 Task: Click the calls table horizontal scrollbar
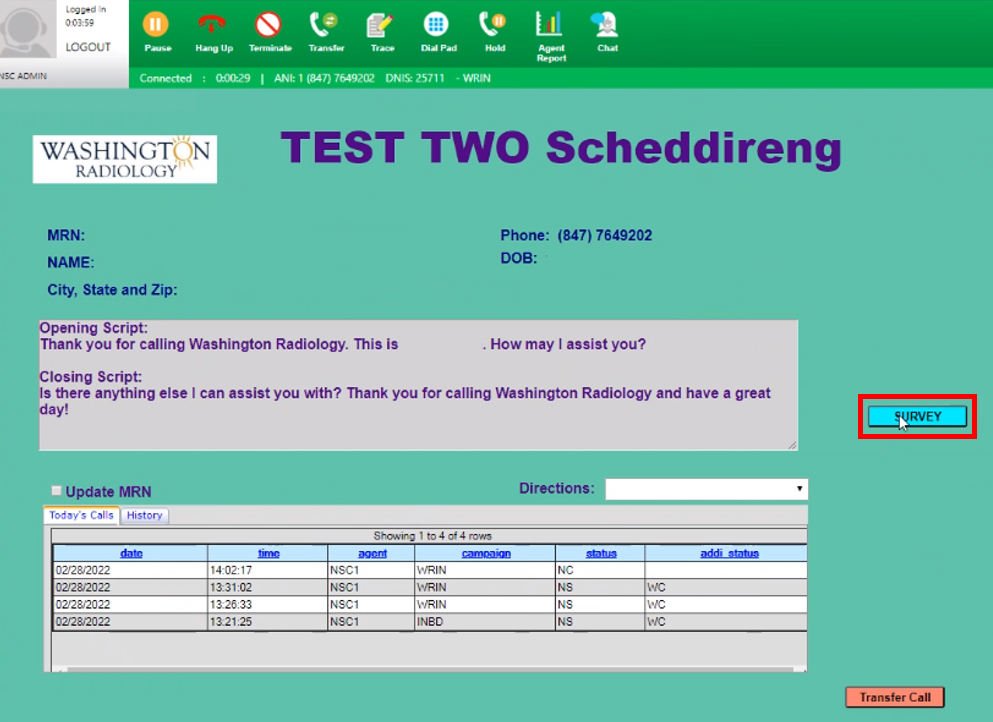point(429,669)
